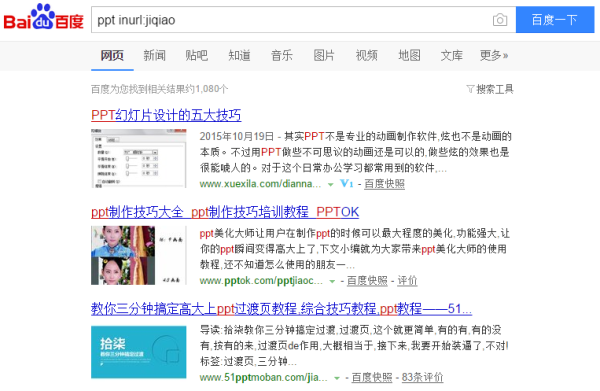This screenshot has width=600, height=391.
Task: Click the search box containing ppt inurl:jiqiao
Action: [x=303, y=20]
